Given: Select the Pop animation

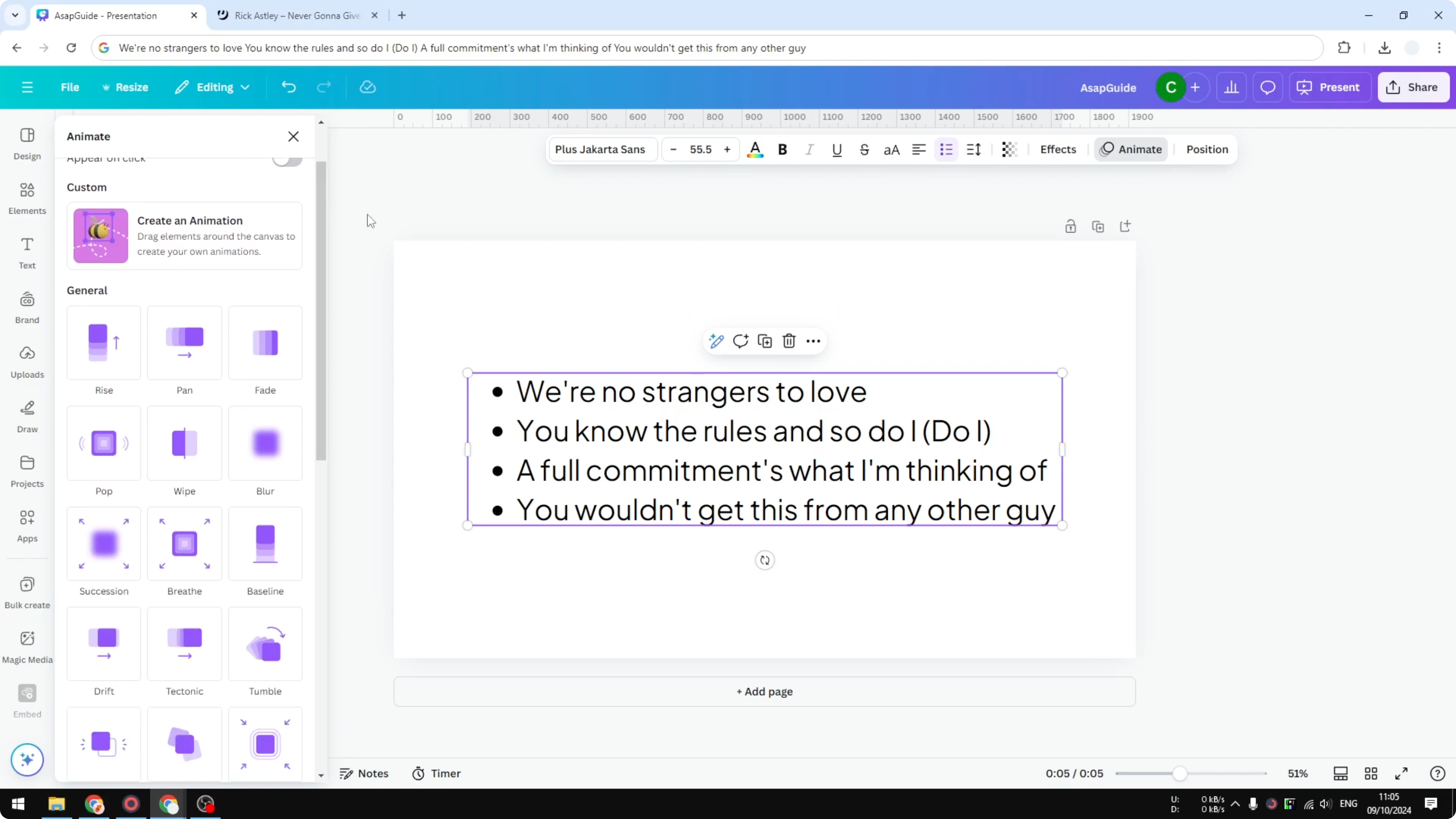Looking at the screenshot, I should 104,443.
